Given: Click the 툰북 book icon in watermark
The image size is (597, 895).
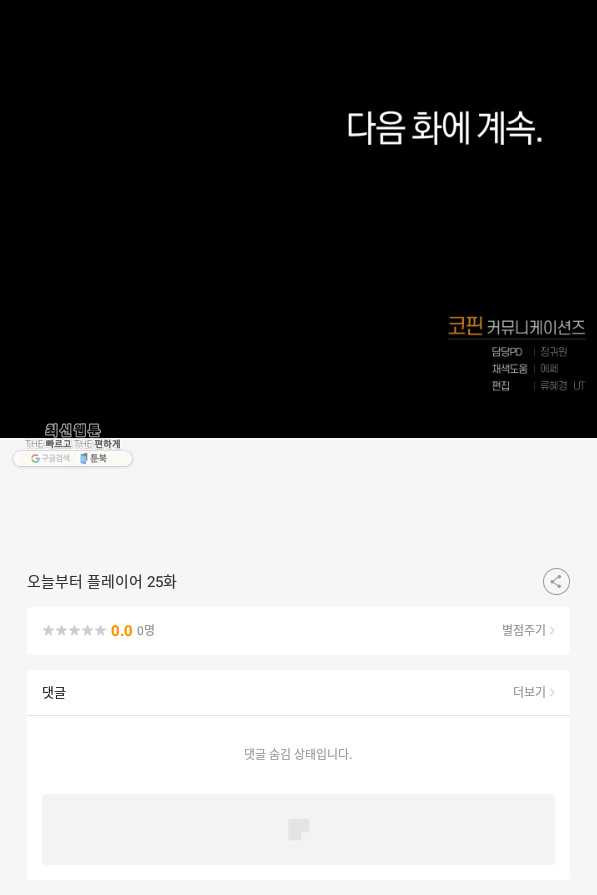Looking at the screenshot, I should click(84, 458).
